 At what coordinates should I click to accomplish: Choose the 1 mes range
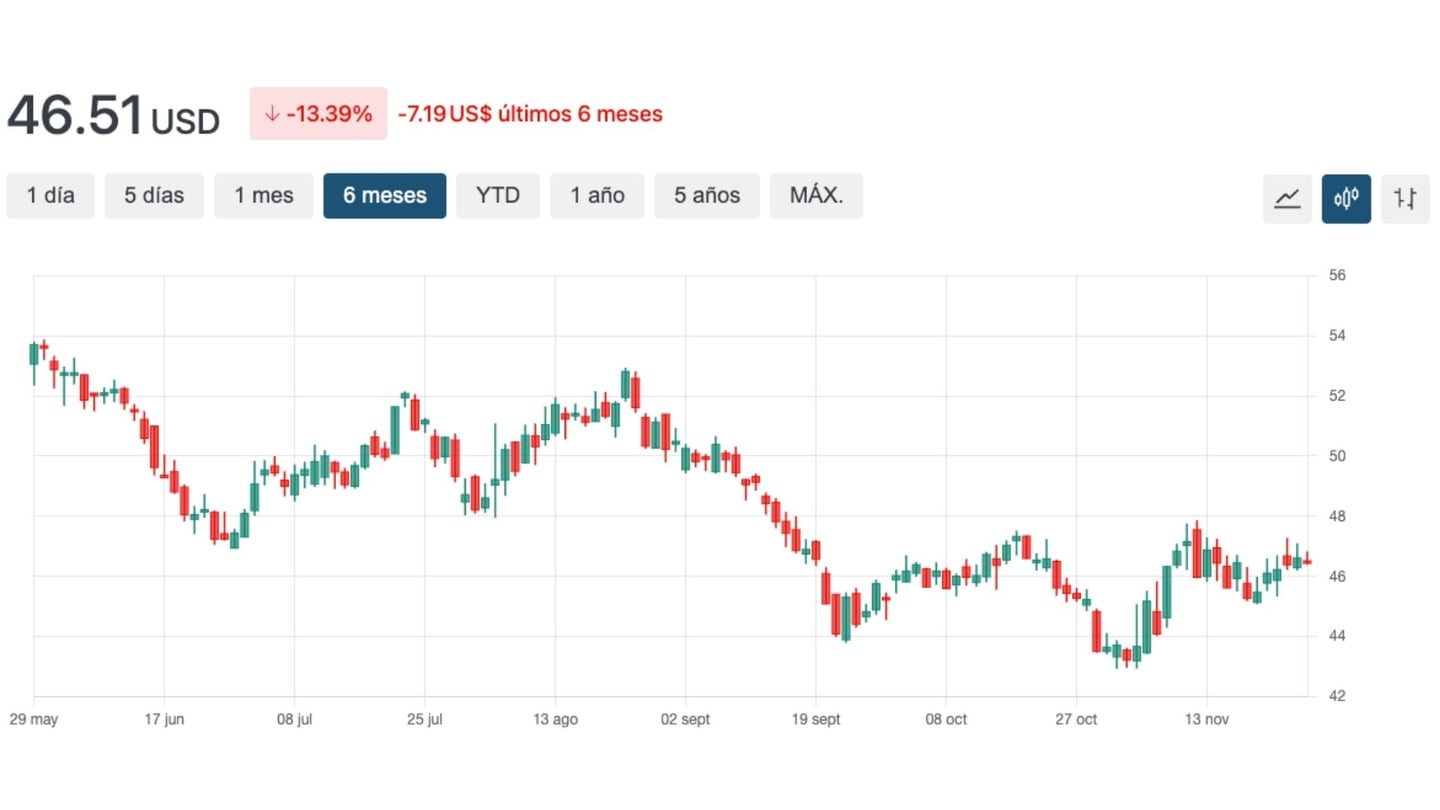[x=264, y=196]
